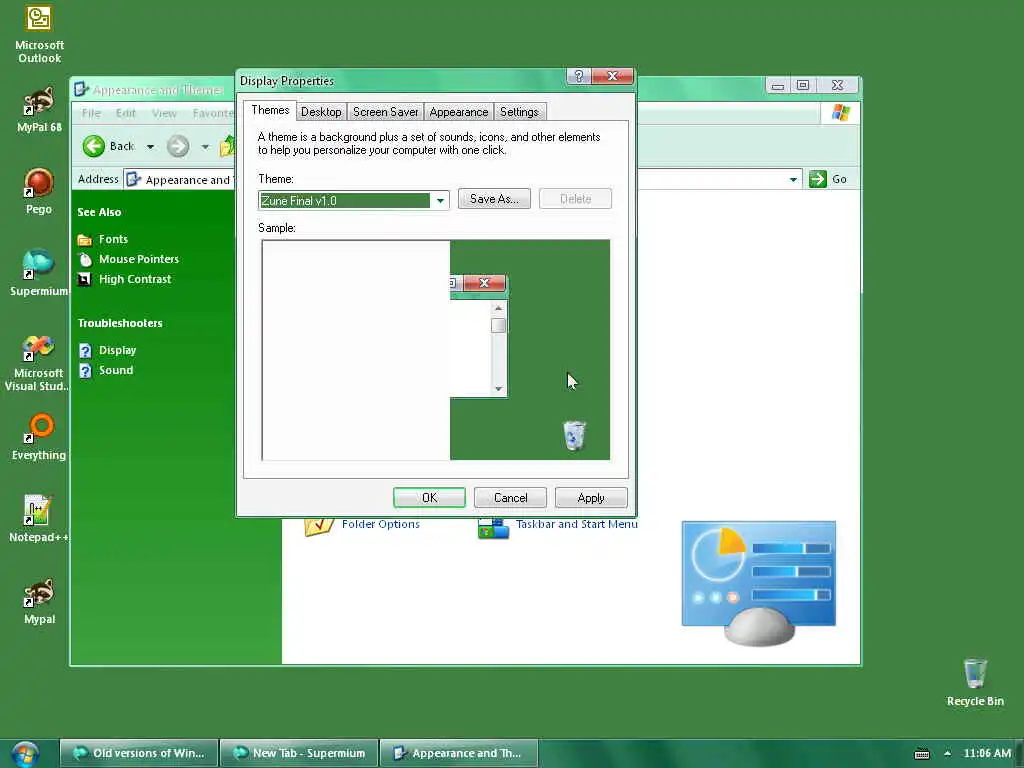The width and height of the screenshot is (1024, 768).
Task: Open the High Contrast link
Action: point(135,279)
